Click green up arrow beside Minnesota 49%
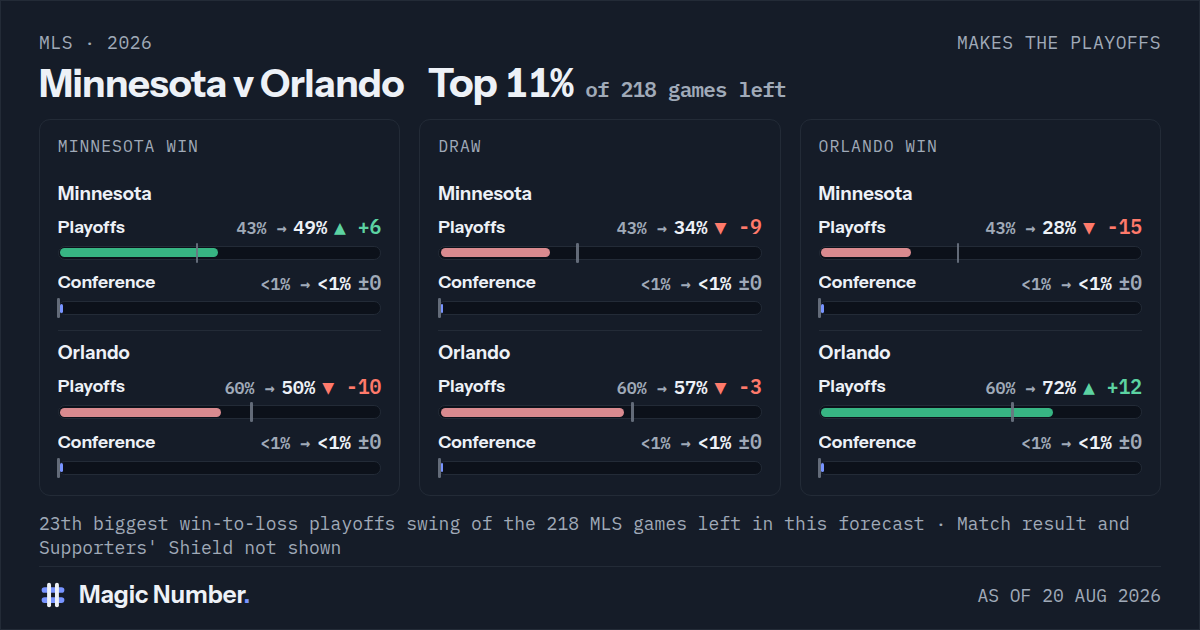This screenshot has height=630, width=1200. tap(340, 228)
